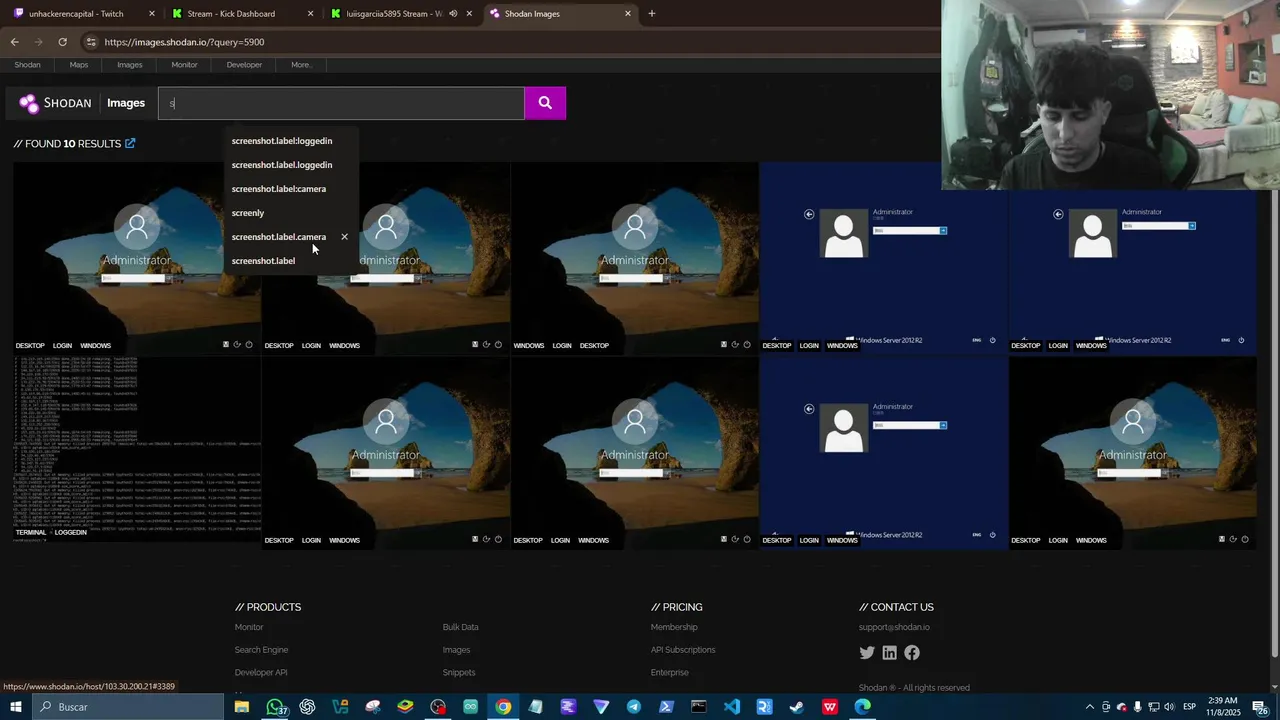Click the Shodan logo

tap(55, 103)
